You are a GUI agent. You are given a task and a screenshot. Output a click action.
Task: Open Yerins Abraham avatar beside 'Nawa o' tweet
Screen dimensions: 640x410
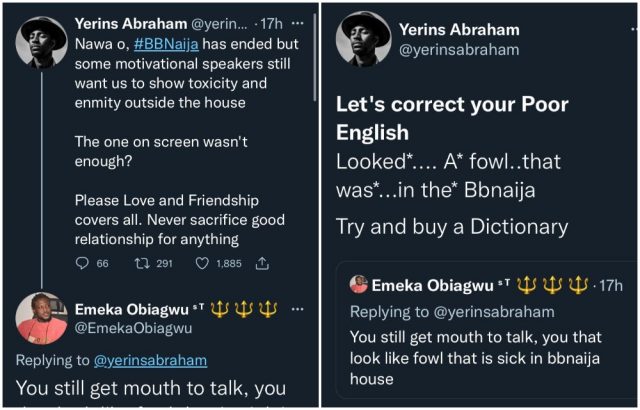click(x=41, y=44)
